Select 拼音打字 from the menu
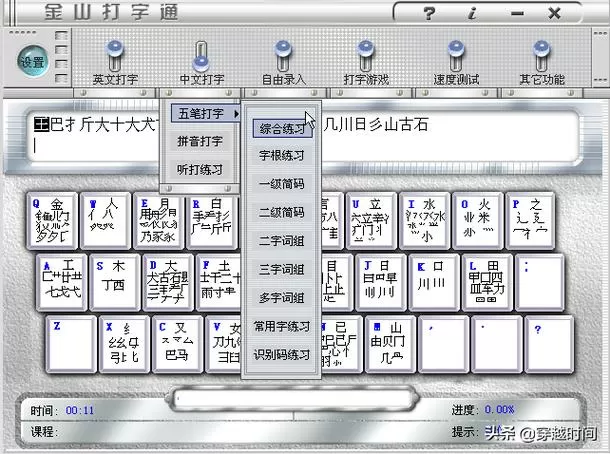The width and height of the screenshot is (610, 454). 200,141
